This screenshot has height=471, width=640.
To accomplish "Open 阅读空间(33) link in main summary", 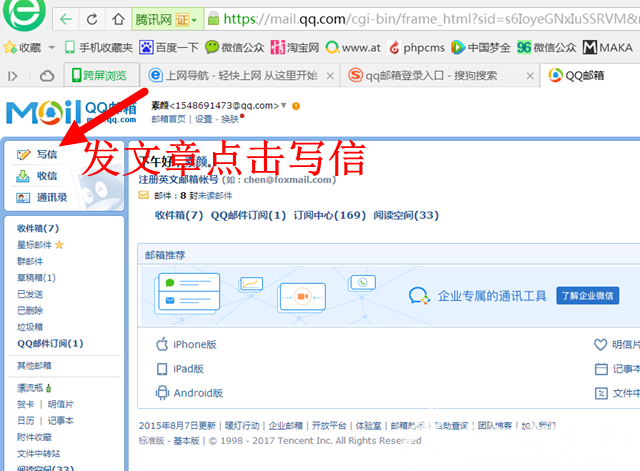I will pos(406,215).
